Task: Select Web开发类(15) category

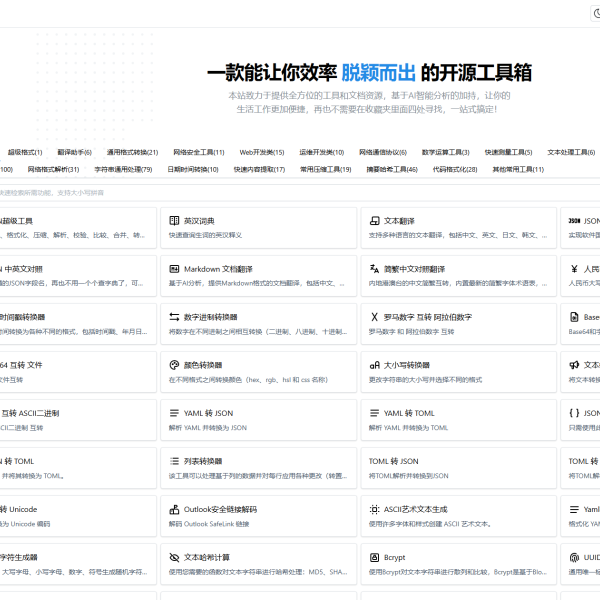Action: [x=262, y=152]
